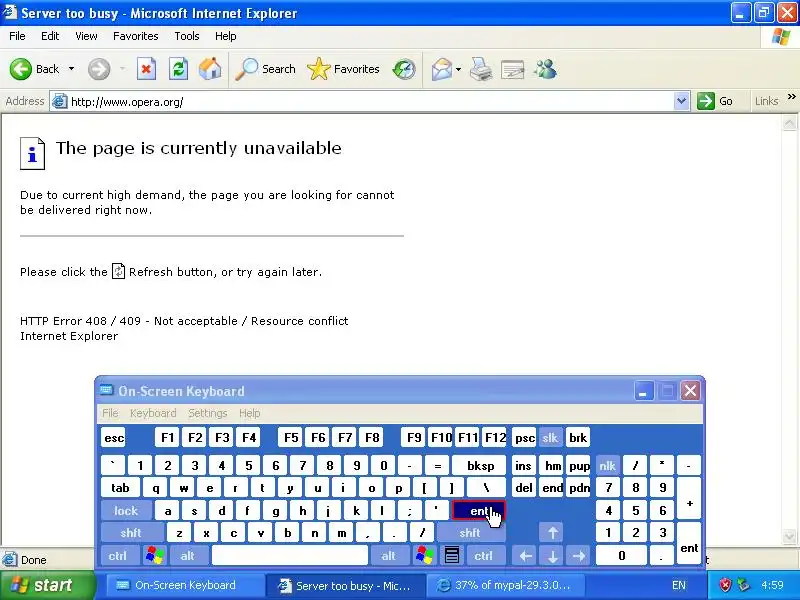Tap the left Windows key on keyboard
The height and width of the screenshot is (600, 800).
point(155,556)
